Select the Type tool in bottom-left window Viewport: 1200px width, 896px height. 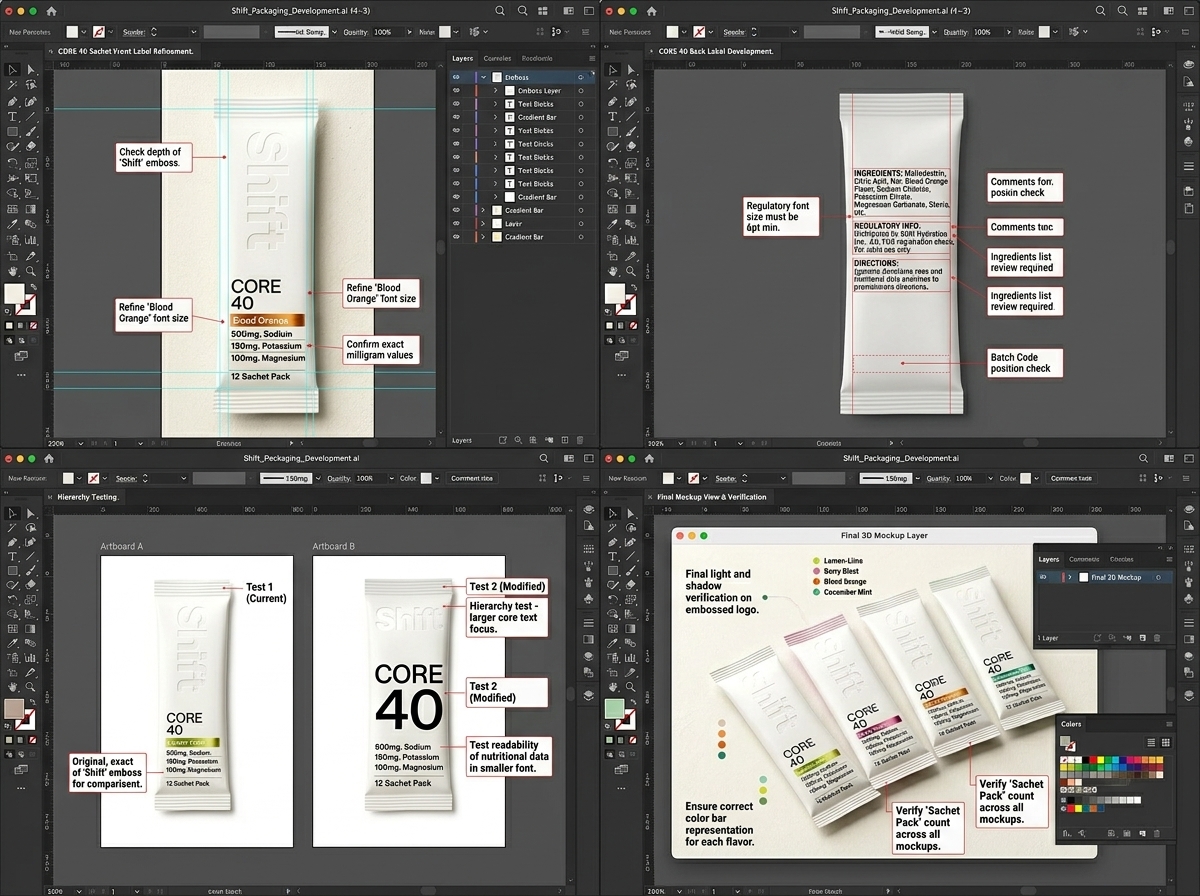(12, 556)
